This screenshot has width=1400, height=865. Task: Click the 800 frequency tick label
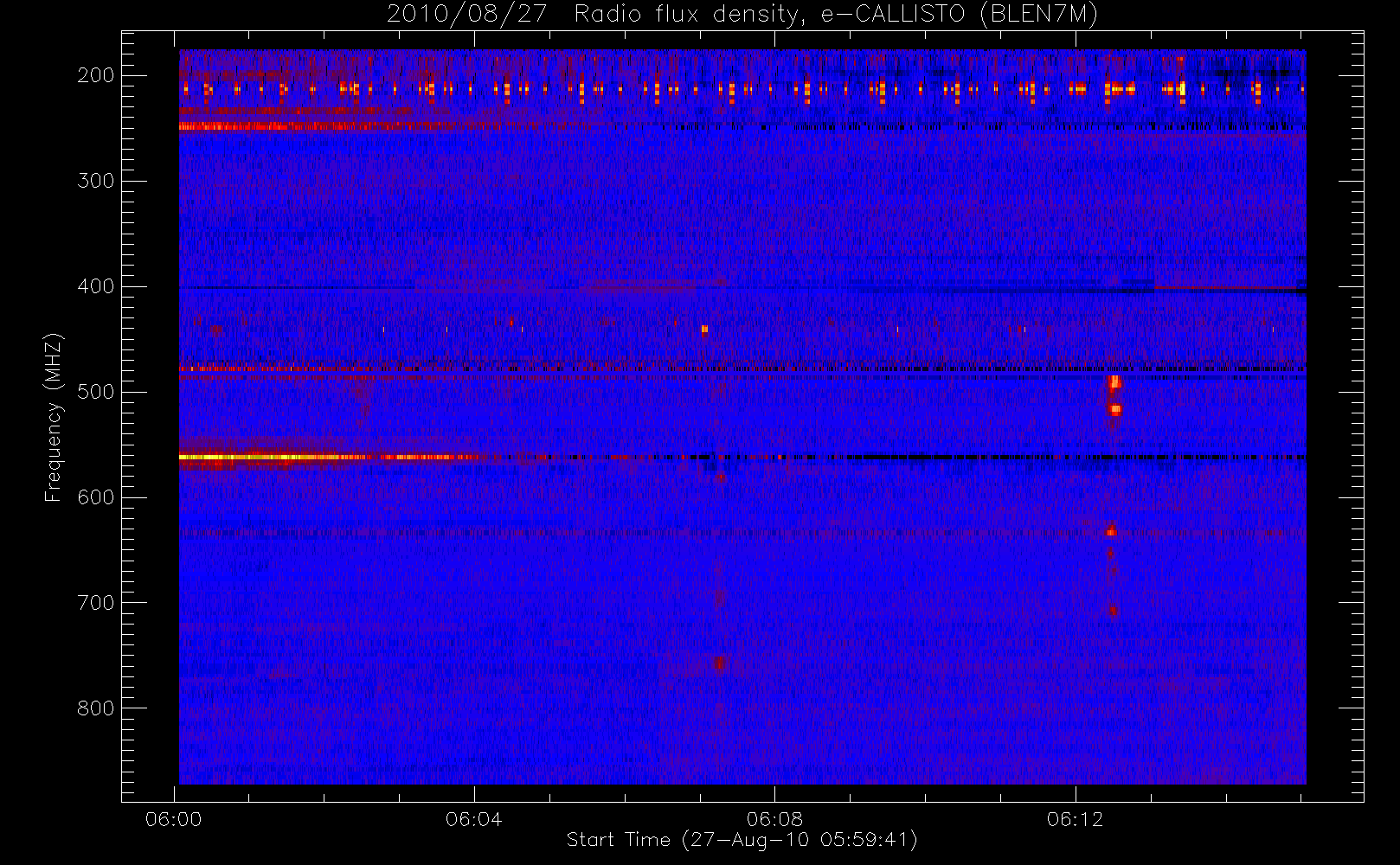95,708
